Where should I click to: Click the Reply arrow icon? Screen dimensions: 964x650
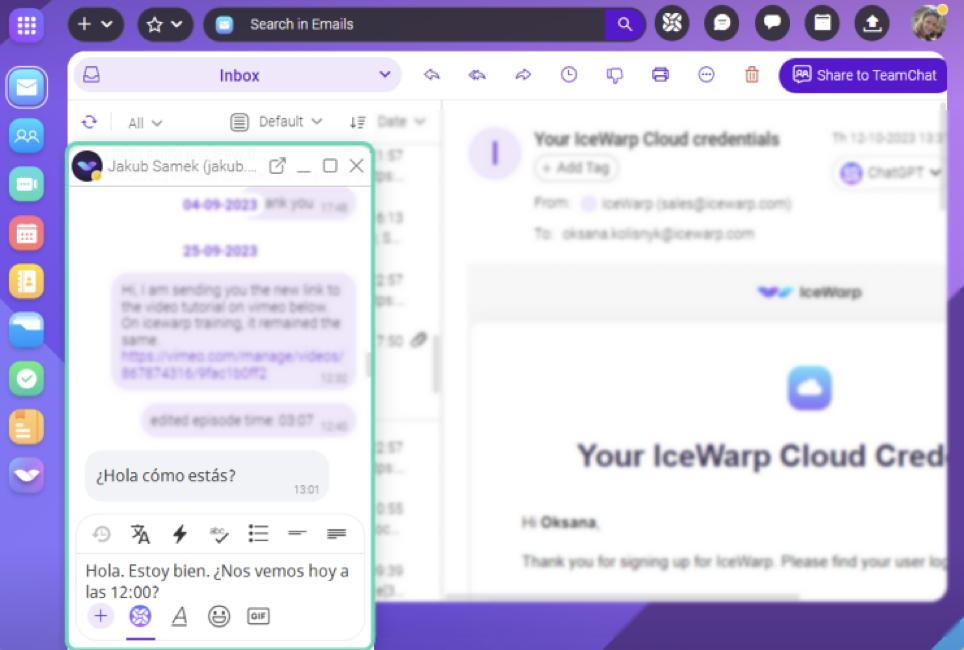tap(432, 75)
